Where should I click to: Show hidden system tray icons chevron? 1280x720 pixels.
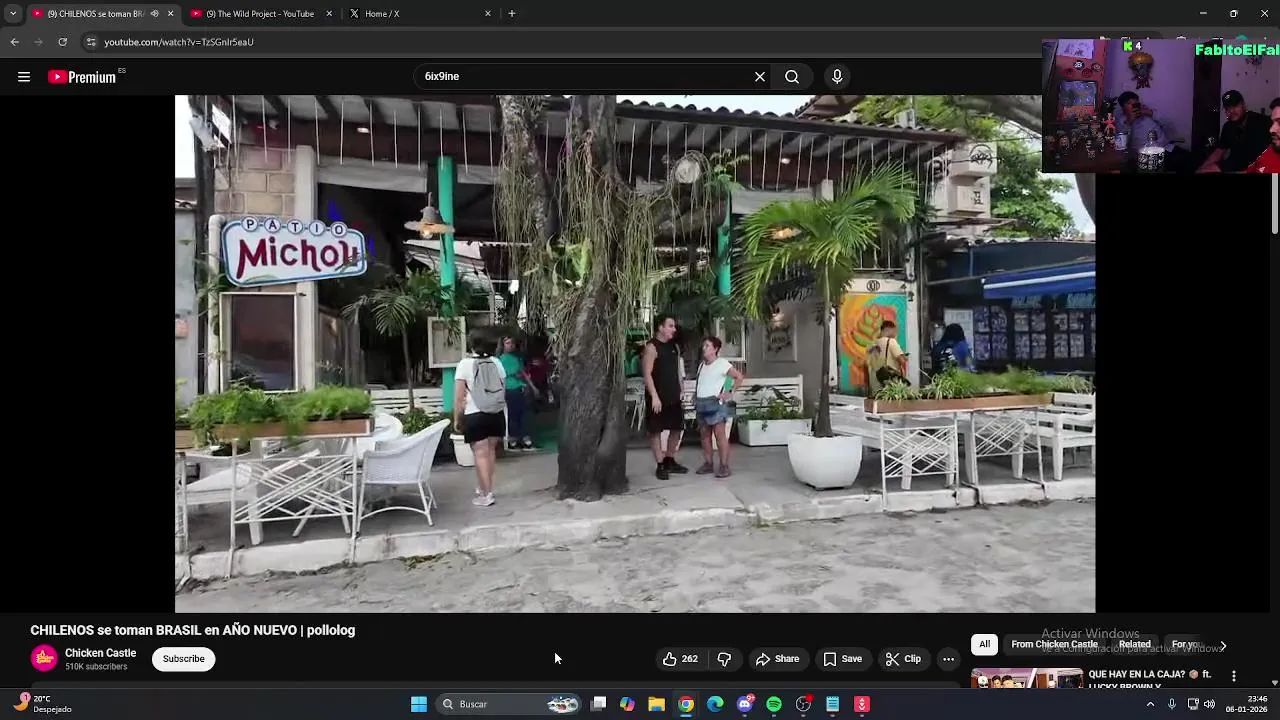(x=1150, y=704)
